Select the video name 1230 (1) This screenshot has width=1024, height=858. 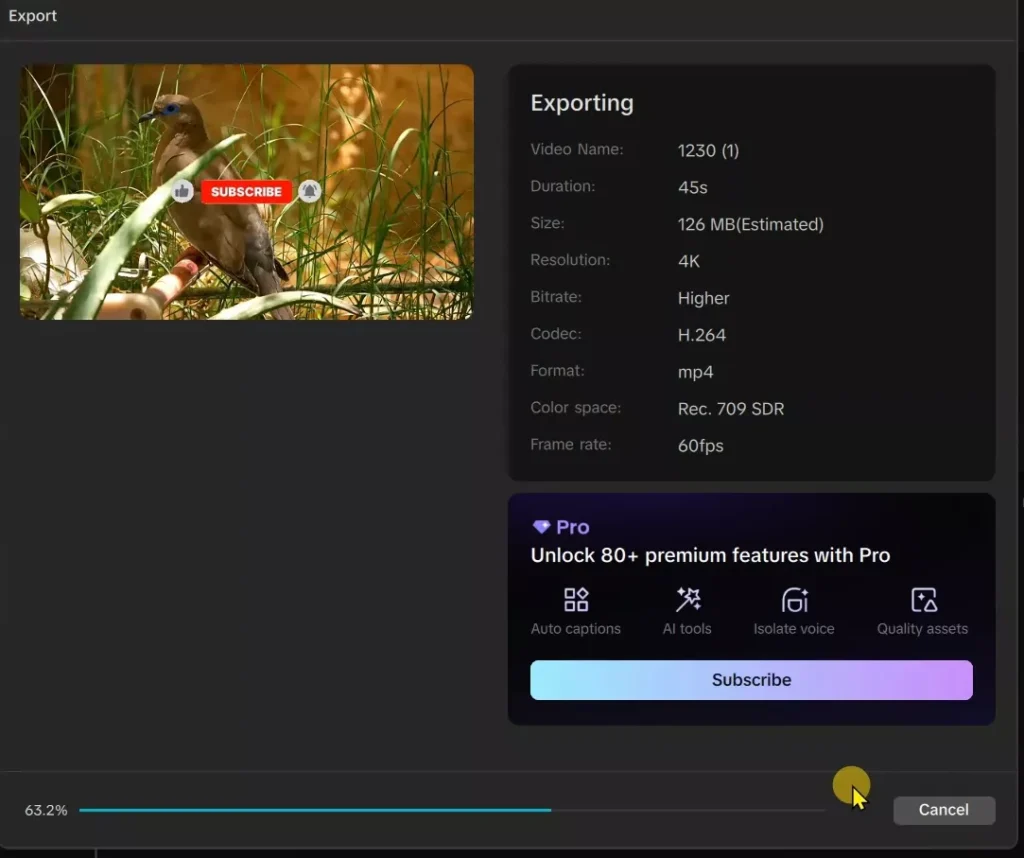(x=708, y=150)
